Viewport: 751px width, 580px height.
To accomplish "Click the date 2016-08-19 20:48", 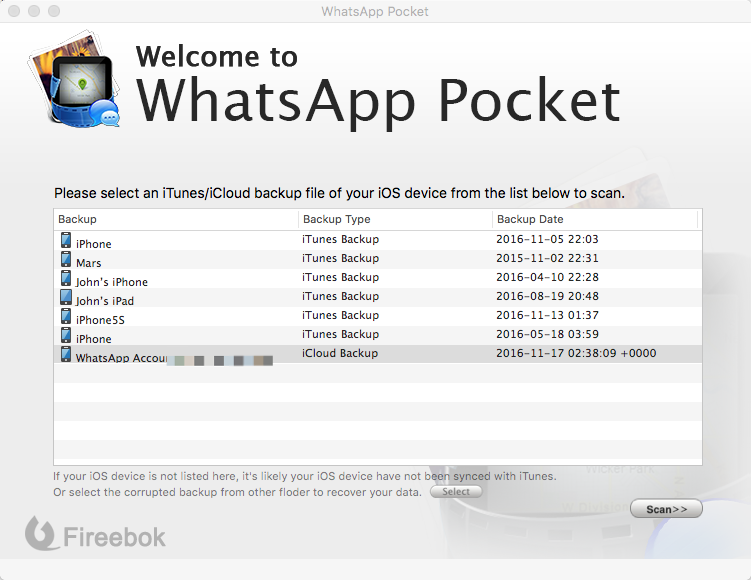I will (547, 296).
